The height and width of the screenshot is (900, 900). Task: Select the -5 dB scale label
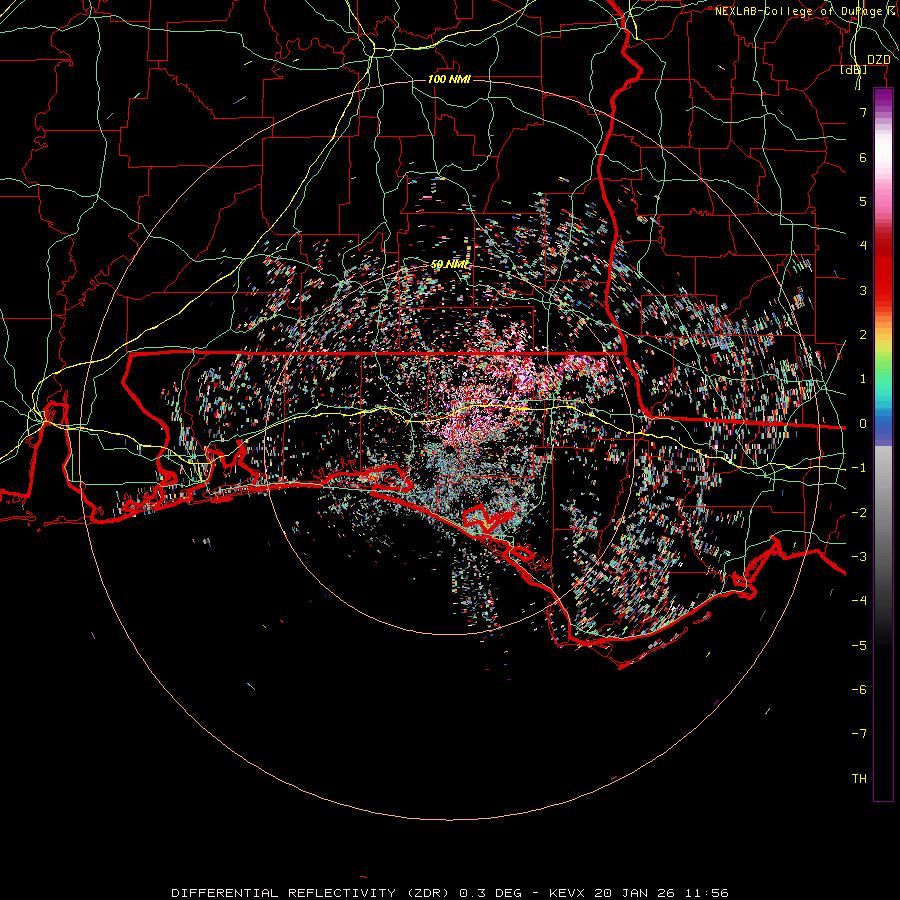859,646
